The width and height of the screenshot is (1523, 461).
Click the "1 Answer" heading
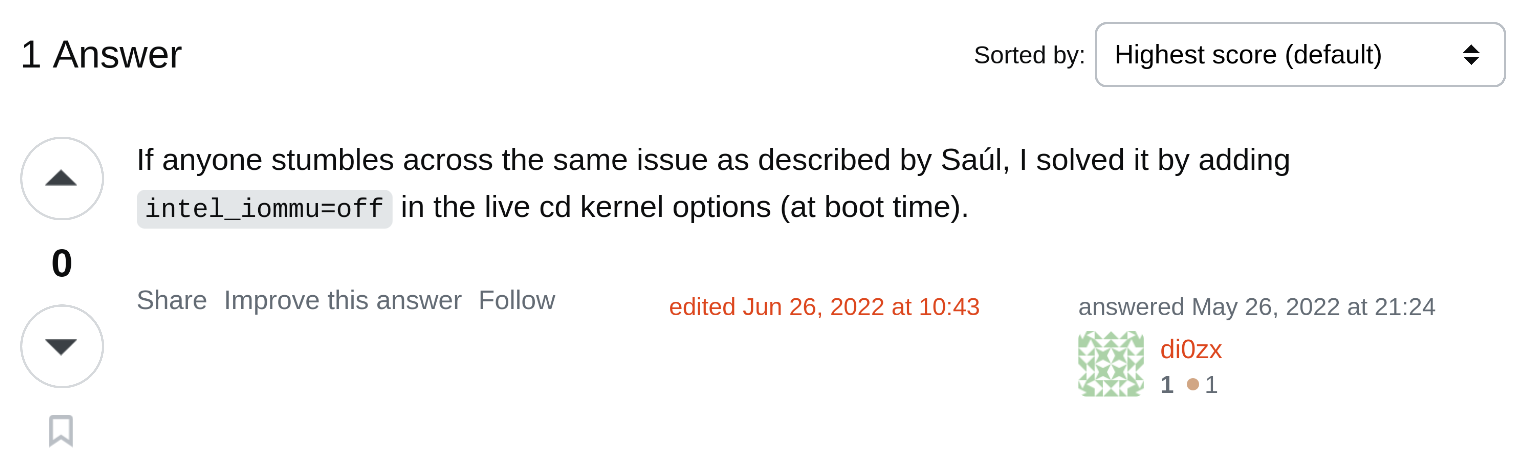pyautogui.click(x=101, y=55)
